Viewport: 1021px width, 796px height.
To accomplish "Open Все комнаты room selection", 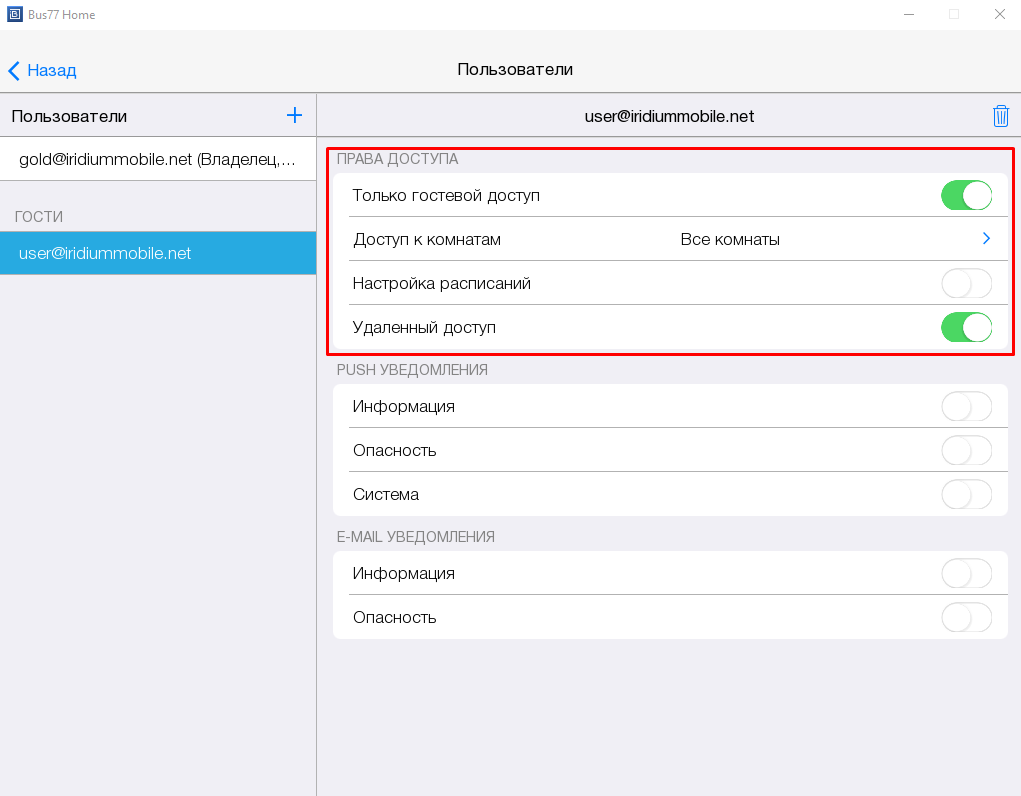I will click(x=730, y=240).
